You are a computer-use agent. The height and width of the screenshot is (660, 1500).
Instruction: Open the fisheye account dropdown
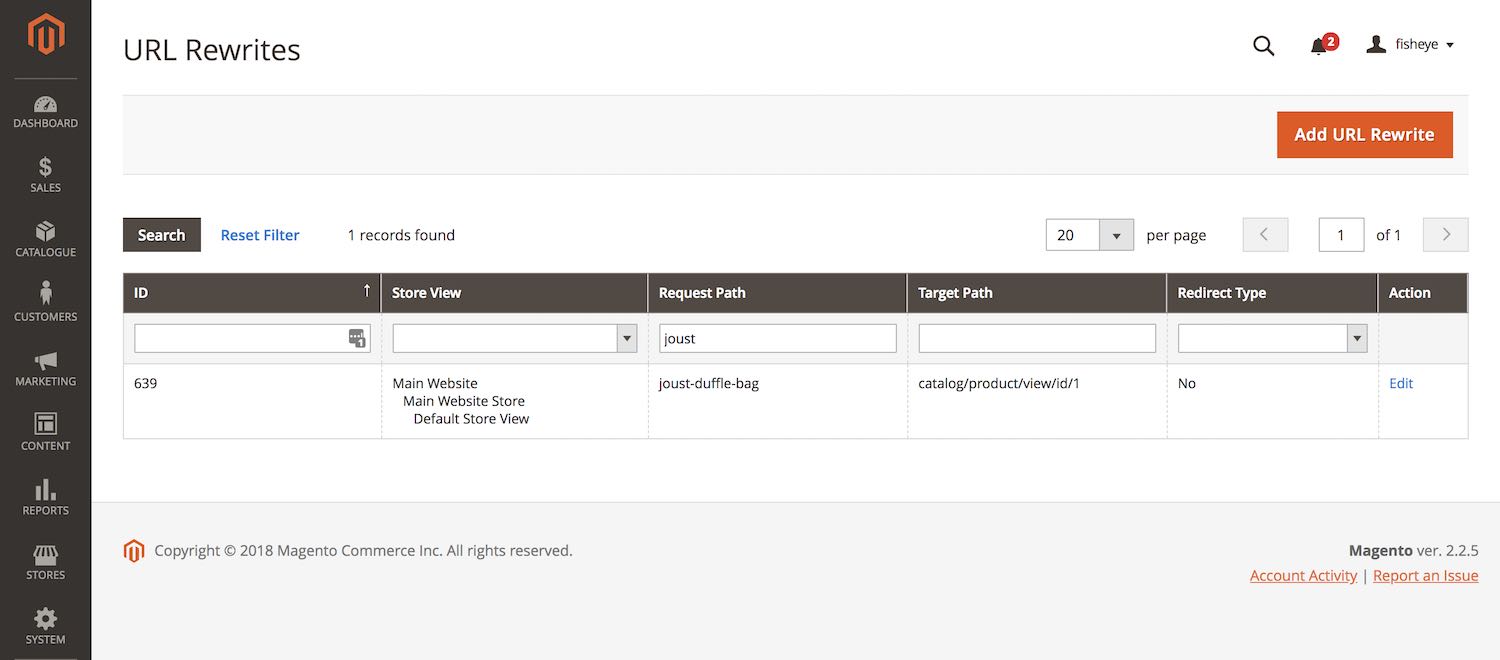[x=1410, y=45]
